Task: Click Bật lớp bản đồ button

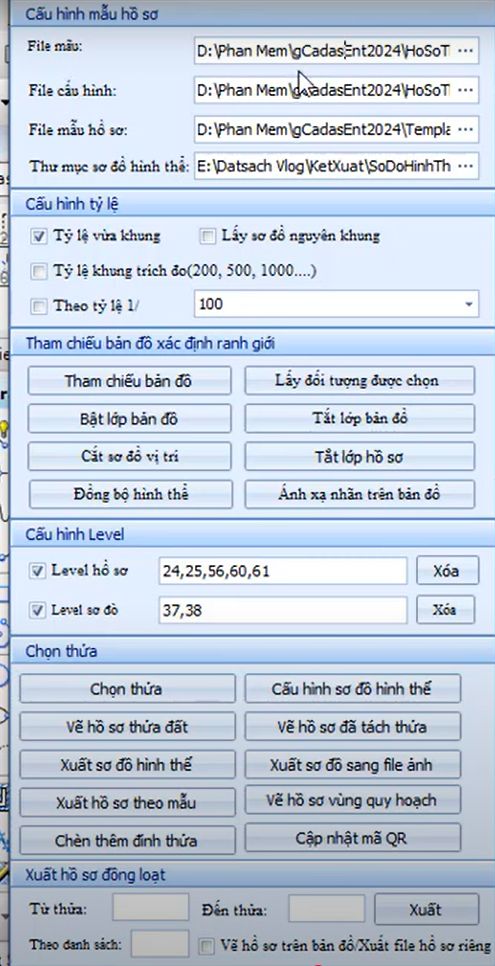Action: coord(129,419)
